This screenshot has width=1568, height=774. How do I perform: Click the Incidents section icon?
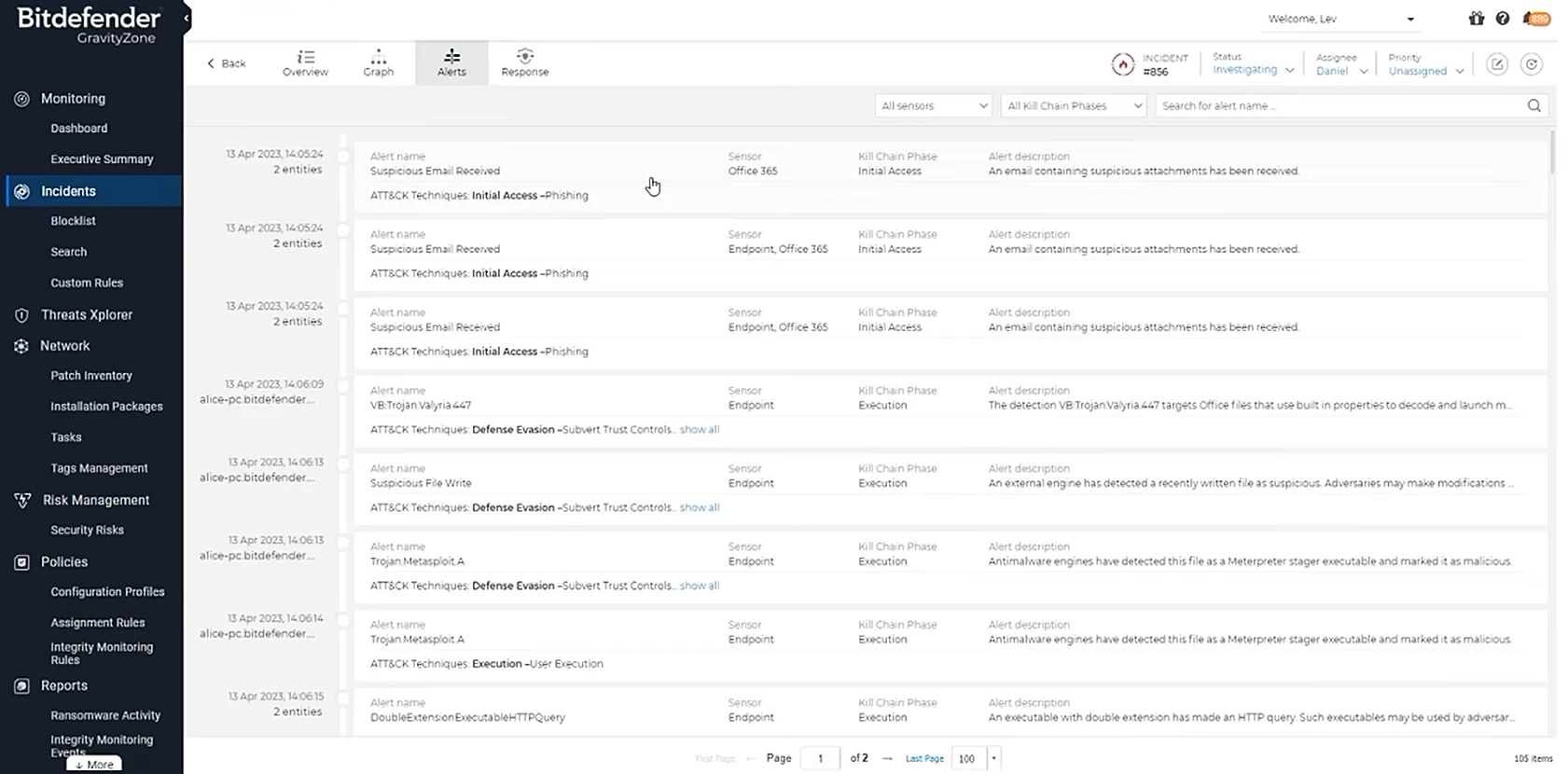coord(21,191)
